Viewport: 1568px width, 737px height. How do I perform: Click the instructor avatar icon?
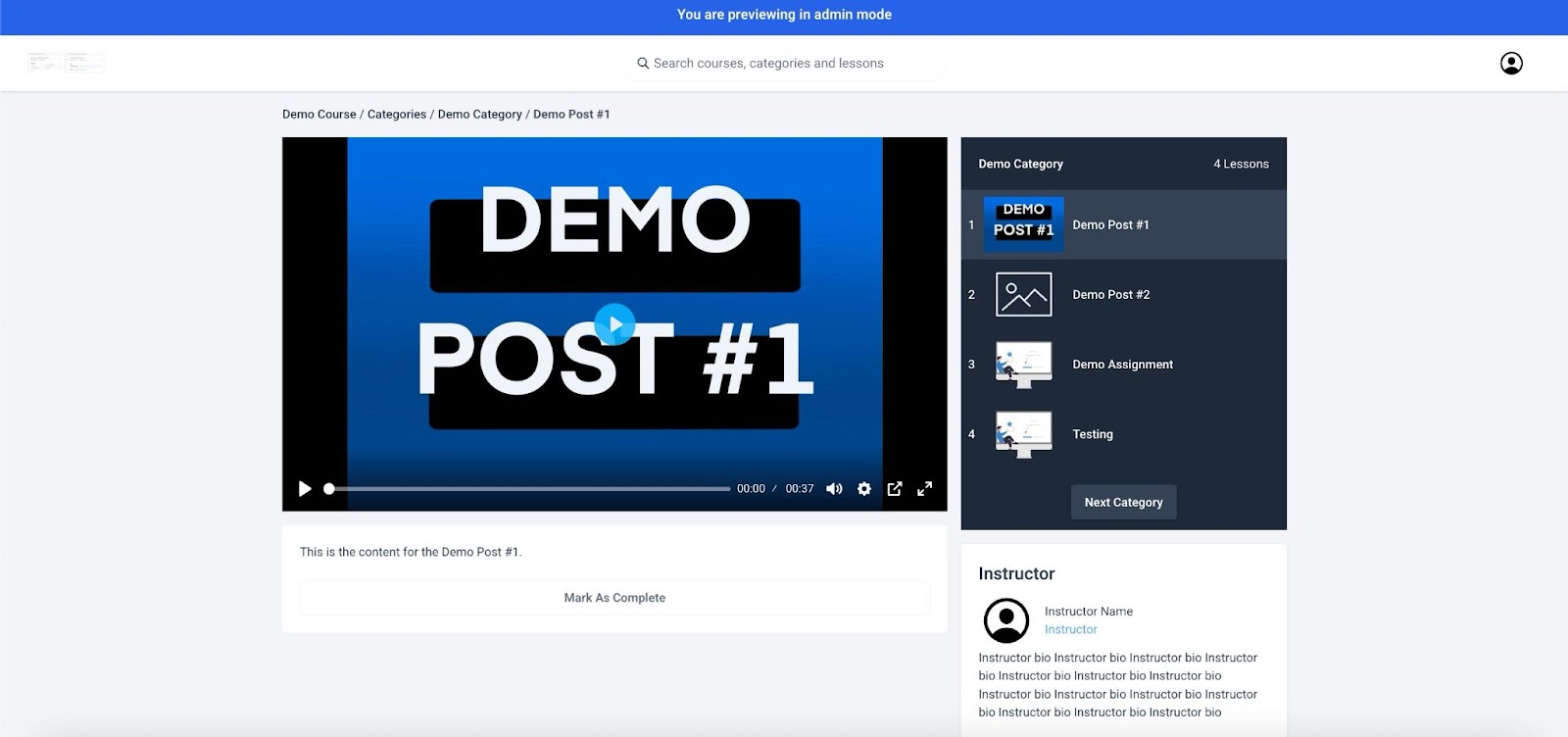tap(1005, 620)
